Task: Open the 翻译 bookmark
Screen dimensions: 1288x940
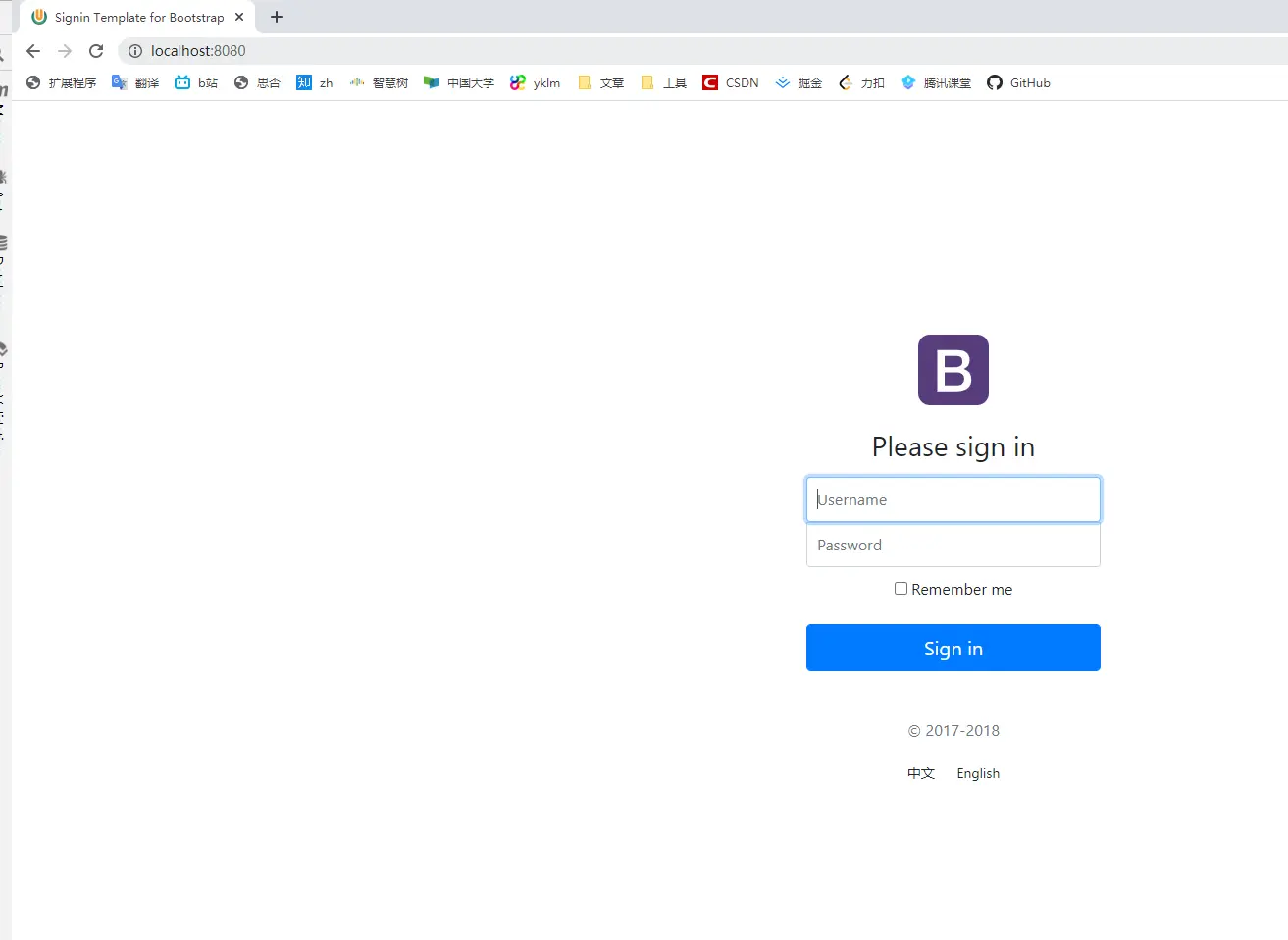Action: click(x=135, y=82)
